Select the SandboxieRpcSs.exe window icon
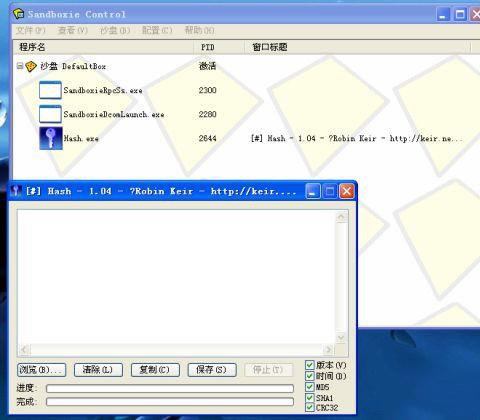This screenshot has width=480, height=420. click(50, 90)
